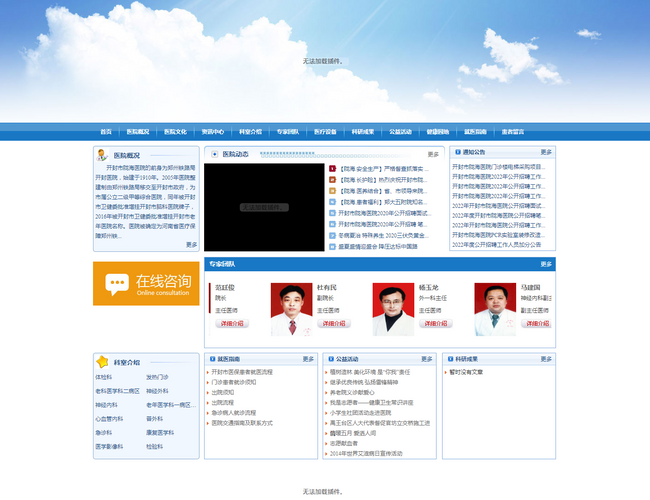This screenshot has height=500, width=650.
Task: Click 详细介绍 button under 马建国
Action: 536,323
